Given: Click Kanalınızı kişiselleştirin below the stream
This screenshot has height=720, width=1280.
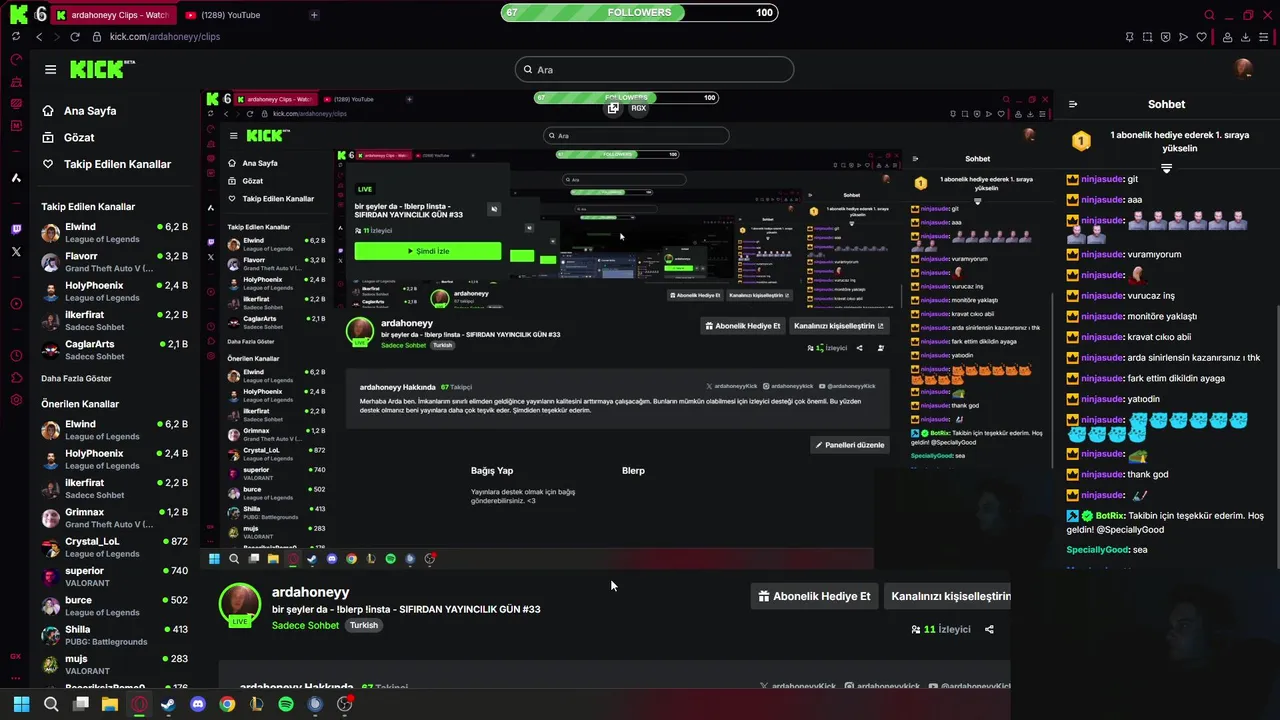Looking at the screenshot, I should 948,596.
